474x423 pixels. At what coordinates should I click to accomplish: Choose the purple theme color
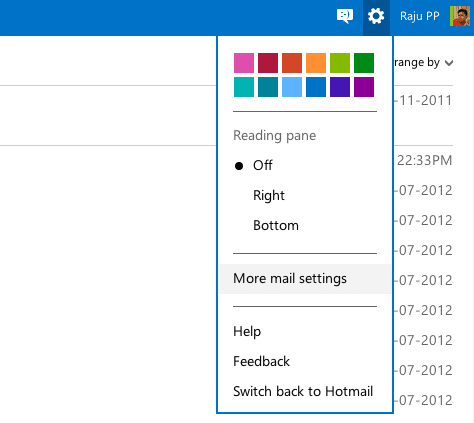(x=364, y=87)
